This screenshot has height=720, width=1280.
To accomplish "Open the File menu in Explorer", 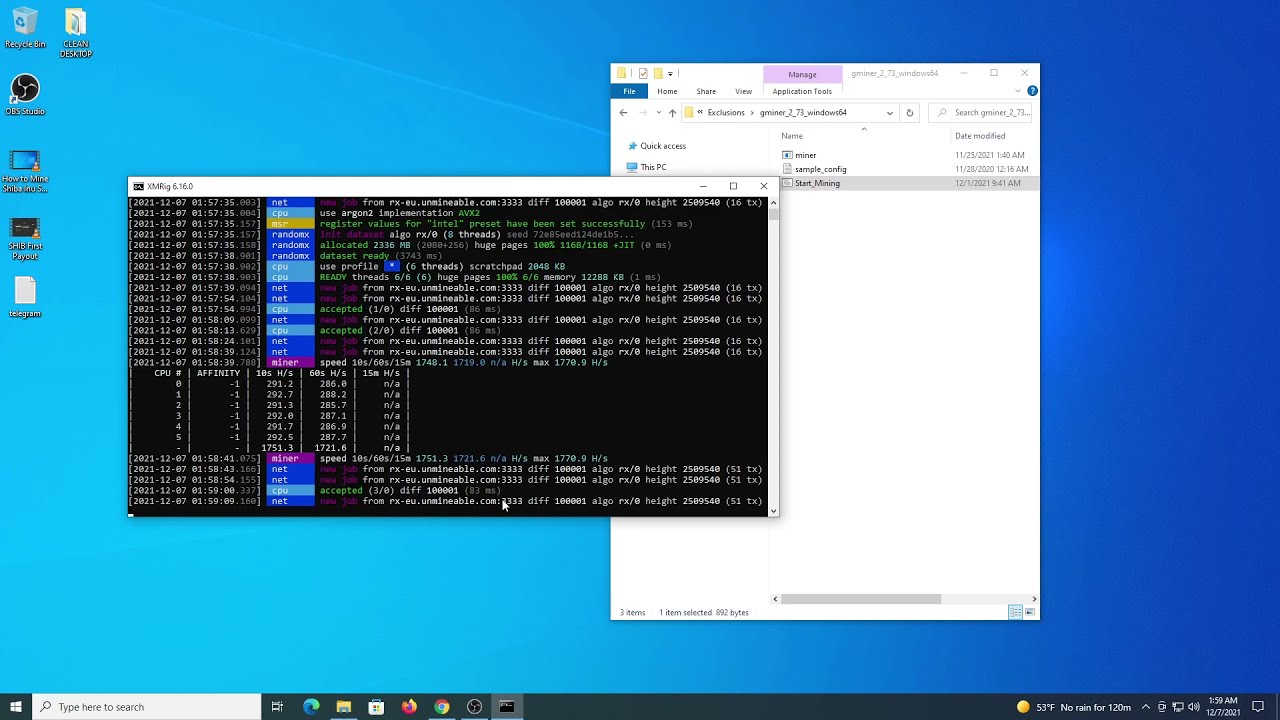I will 629,91.
